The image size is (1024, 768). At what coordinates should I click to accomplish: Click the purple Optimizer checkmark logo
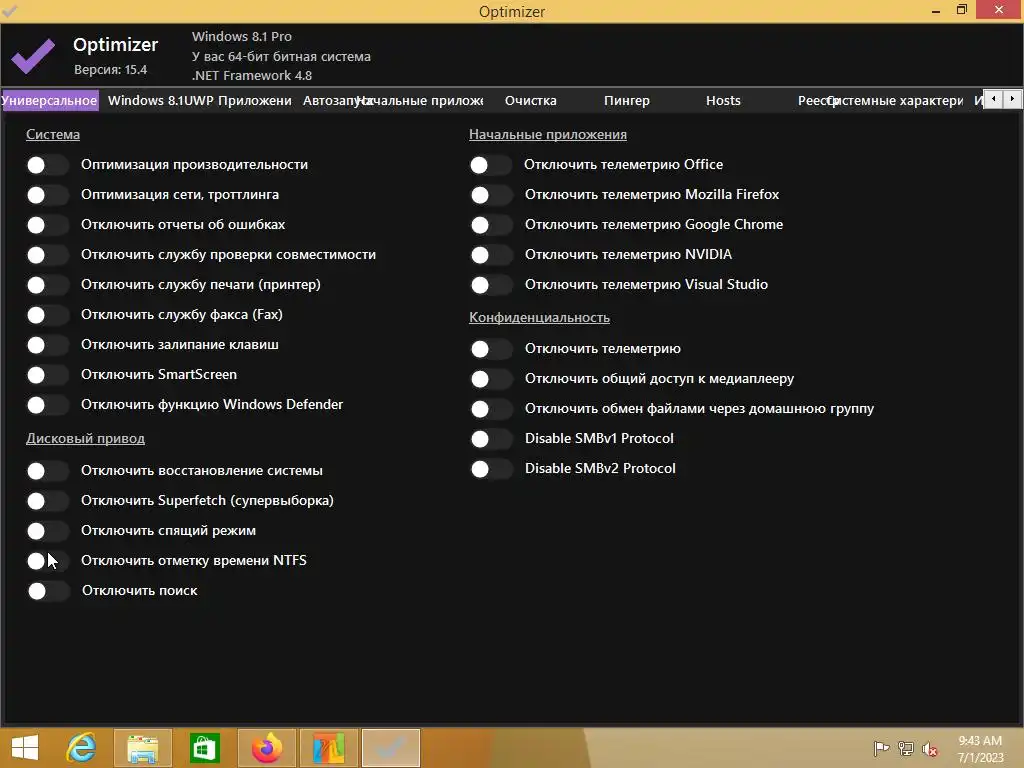pyautogui.click(x=33, y=56)
